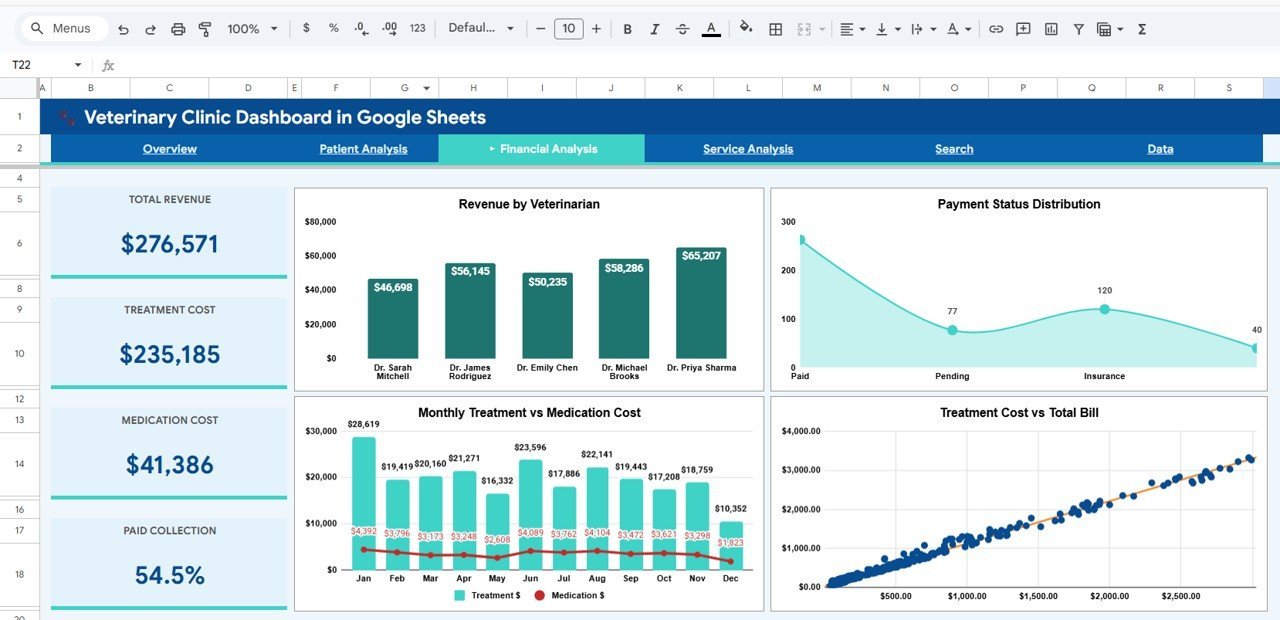Print the spreadsheet
1280x620 pixels.
click(x=177, y=28)
